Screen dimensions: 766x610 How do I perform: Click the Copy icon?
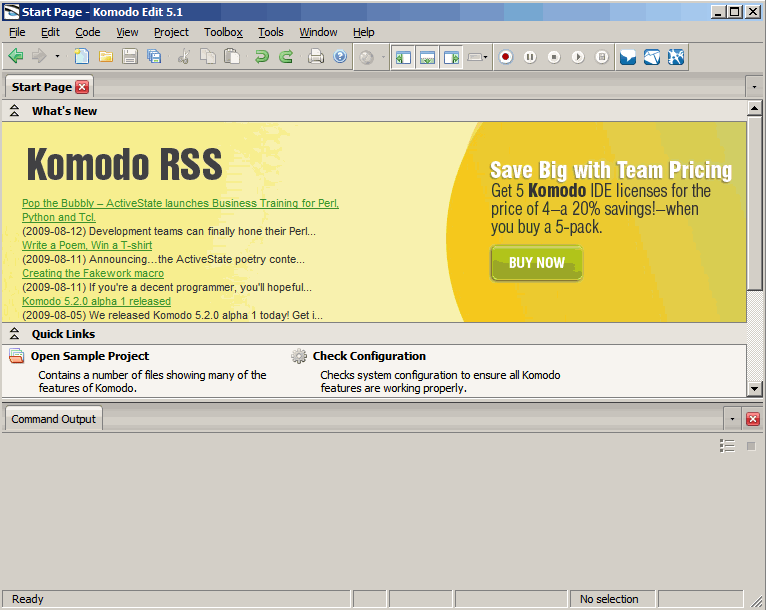[208, 57]
